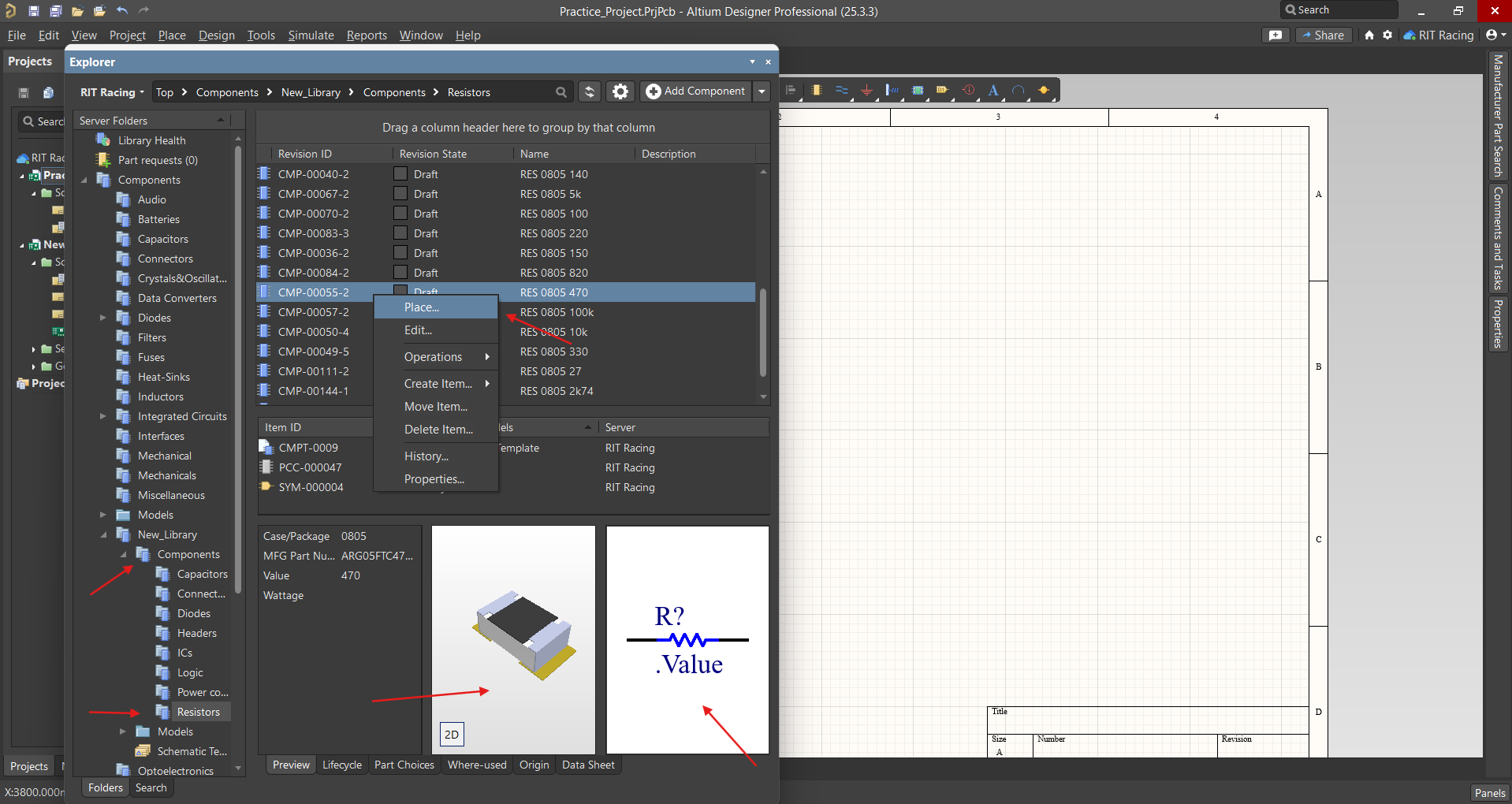Click the Align objects toolbar icon
Screen dimensions: 1512x804
[x=791, y=91]
